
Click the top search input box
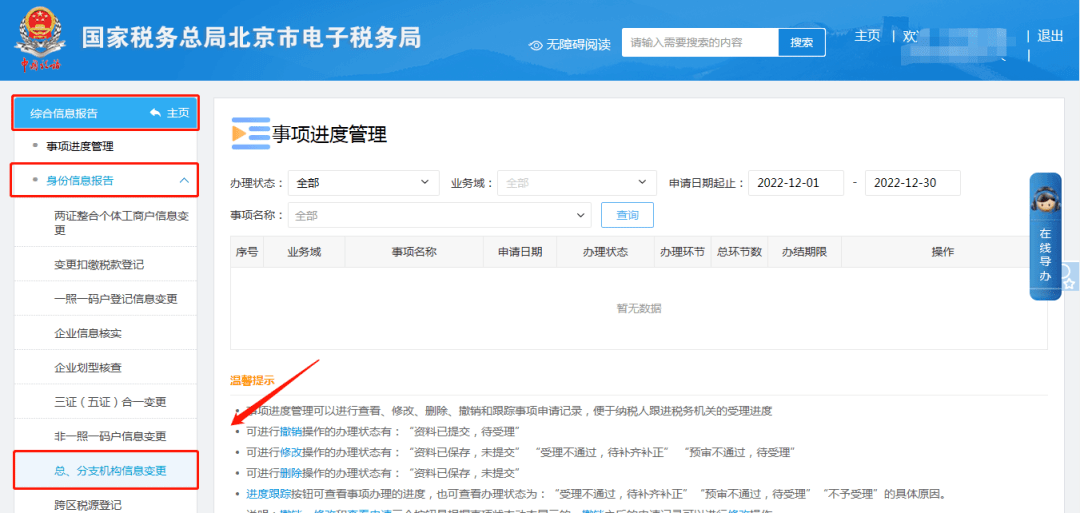(x=700, y=43)
